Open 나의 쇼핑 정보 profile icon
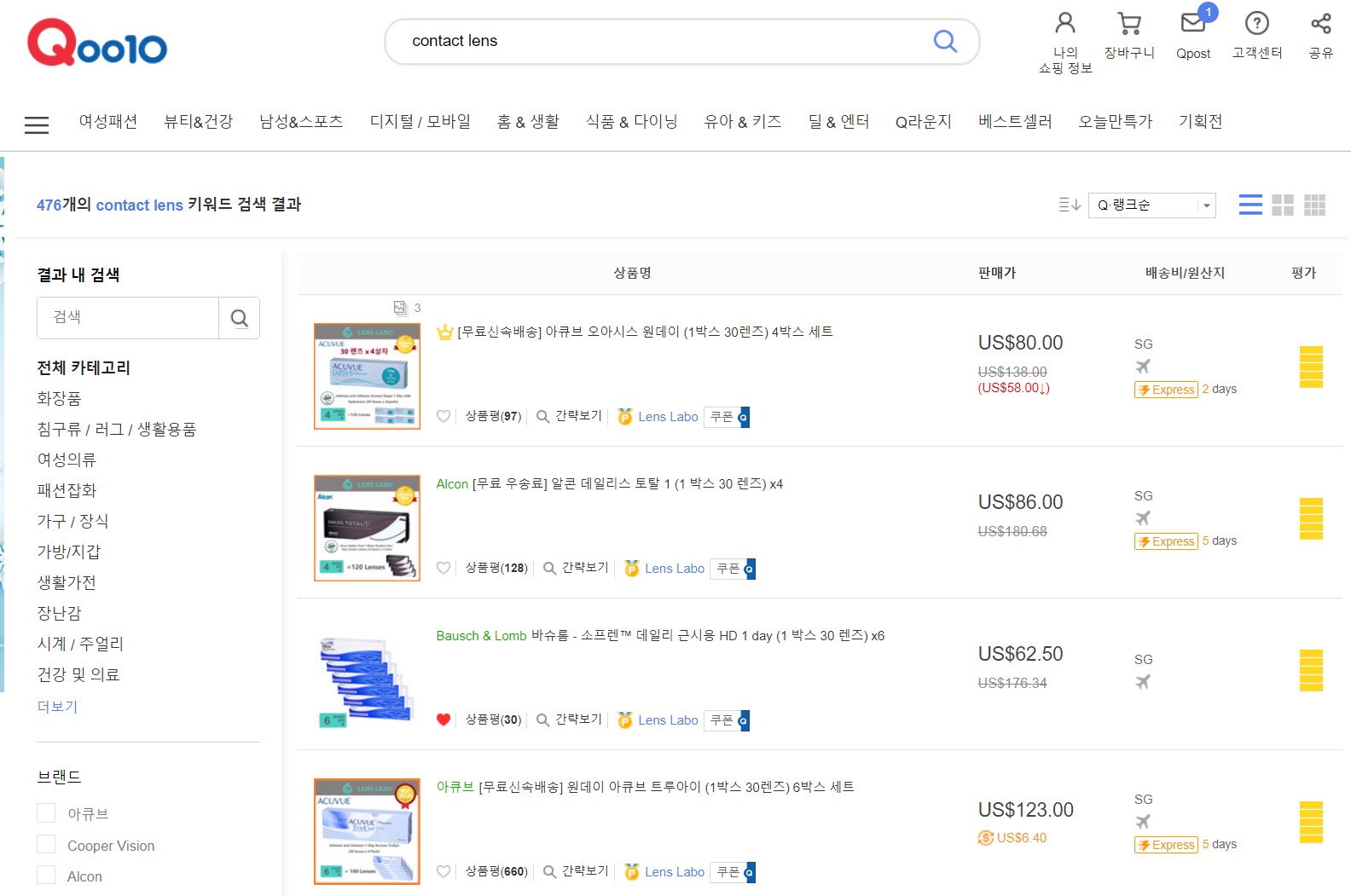The height and width of the screenshot is (896, 1351). (1065, 23)
